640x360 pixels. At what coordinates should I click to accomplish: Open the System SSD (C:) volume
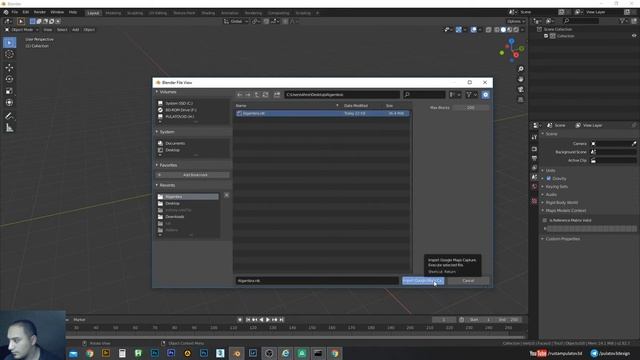179,103
